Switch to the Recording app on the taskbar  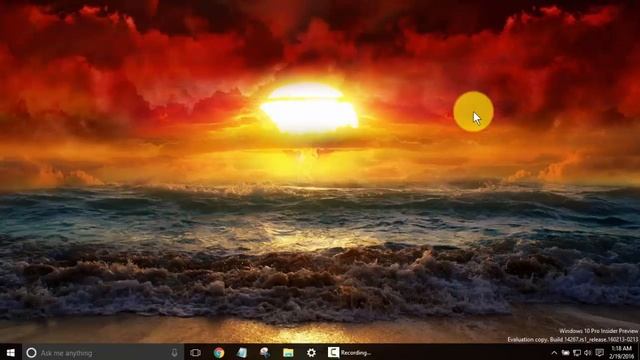(x=349, y=353)
